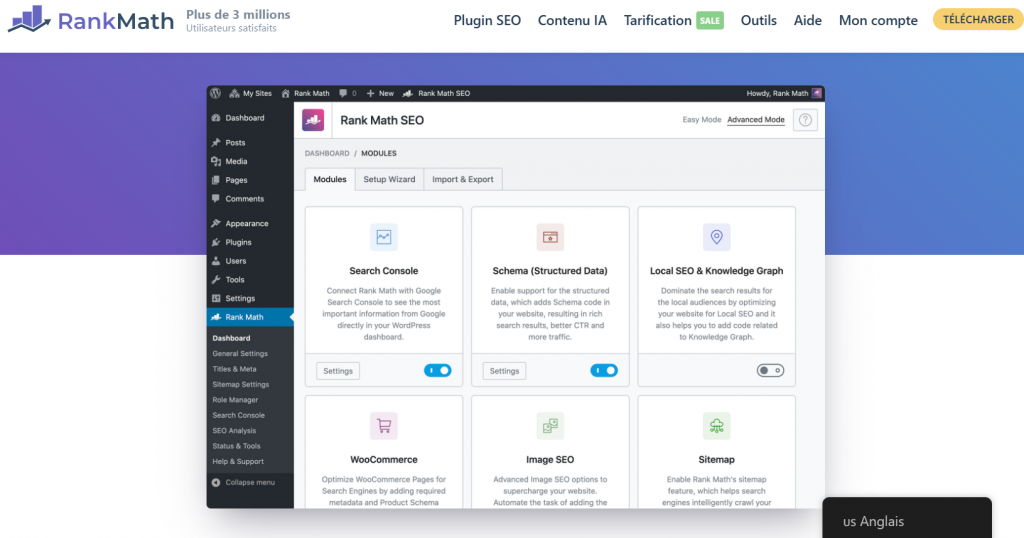Click the Schema structured data icon
The height and width of the screenshot is (538, 1024).
click(550, 237)
